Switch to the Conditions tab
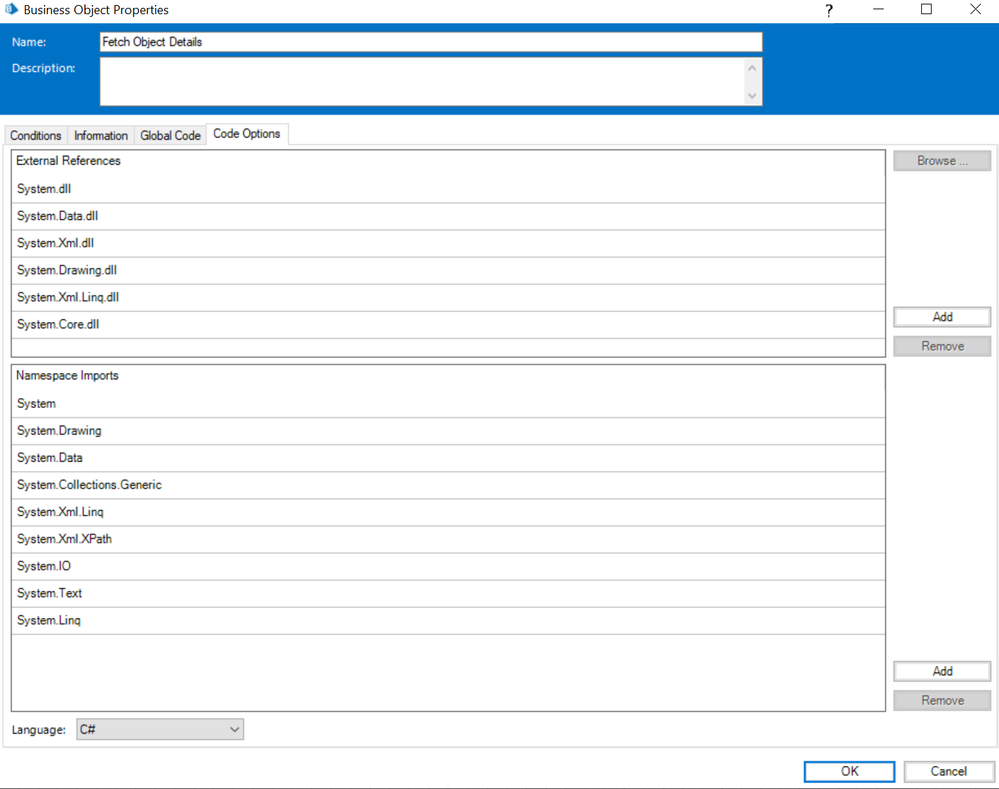 coord(36,136)
